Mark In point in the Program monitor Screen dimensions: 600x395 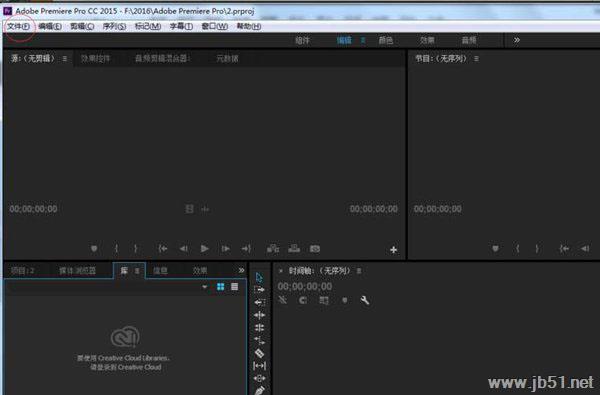[518, 249]
